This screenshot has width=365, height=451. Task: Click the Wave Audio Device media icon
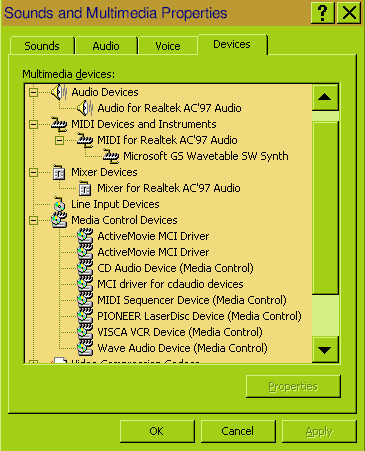pos(85,348)
